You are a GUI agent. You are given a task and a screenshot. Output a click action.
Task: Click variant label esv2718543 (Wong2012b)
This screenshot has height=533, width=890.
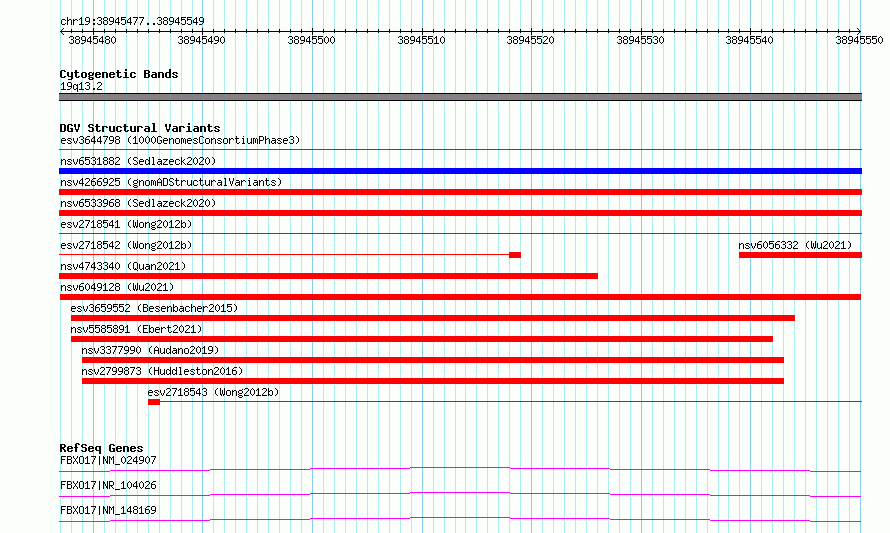click(213, 392)
